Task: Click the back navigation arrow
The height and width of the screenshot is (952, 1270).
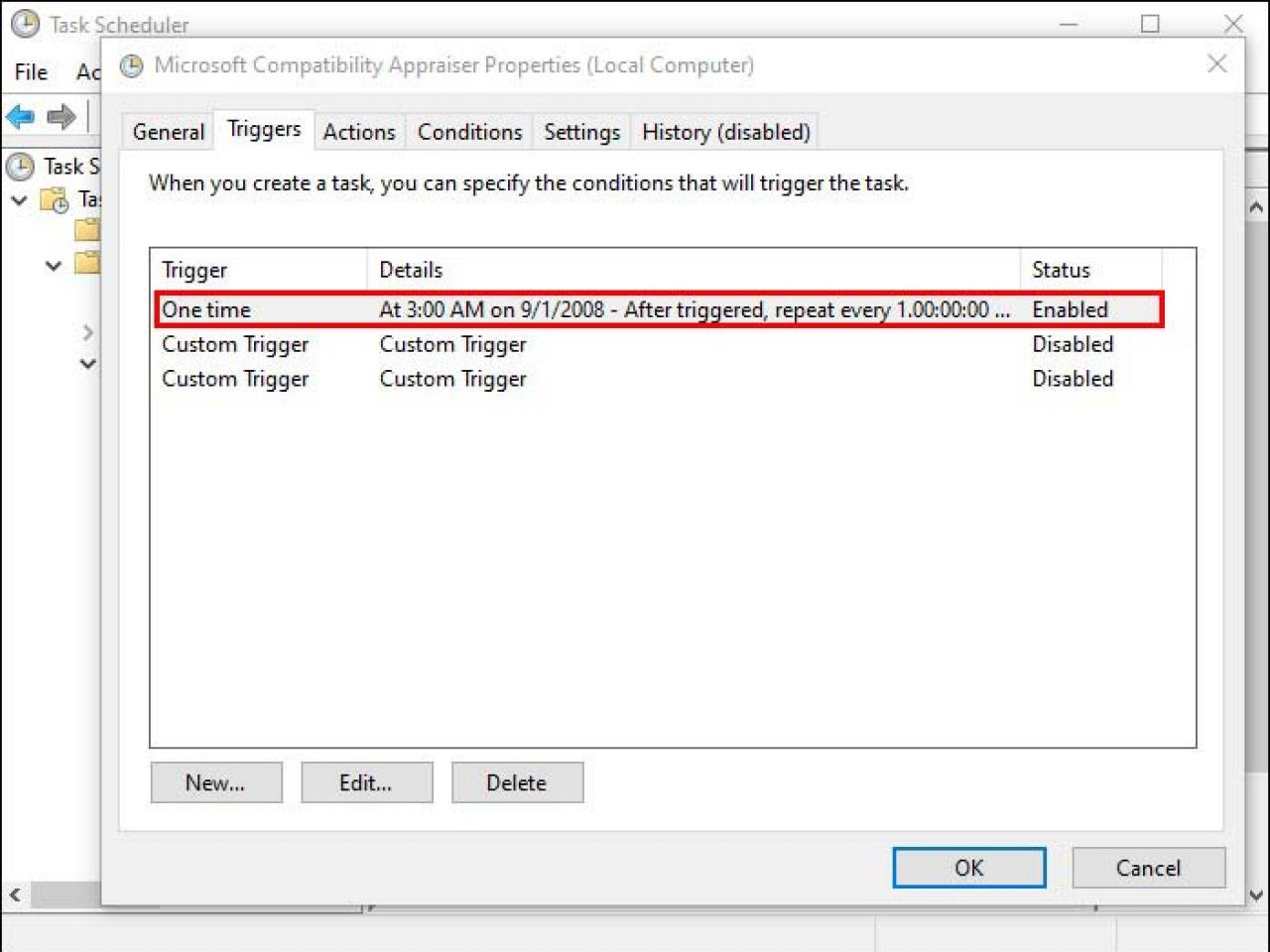Action: click(19, 116)
